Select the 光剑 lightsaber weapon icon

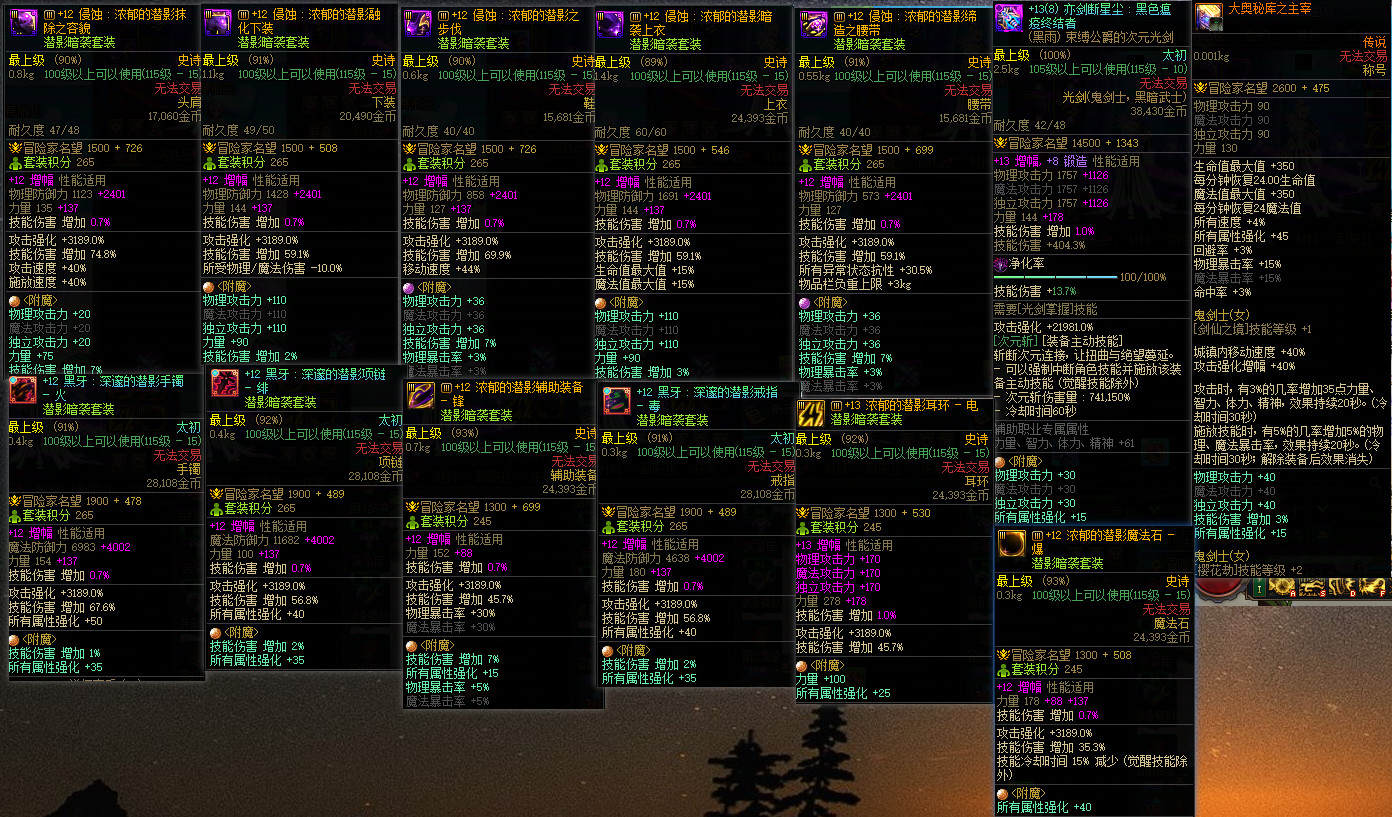[x=1009, y=17]
